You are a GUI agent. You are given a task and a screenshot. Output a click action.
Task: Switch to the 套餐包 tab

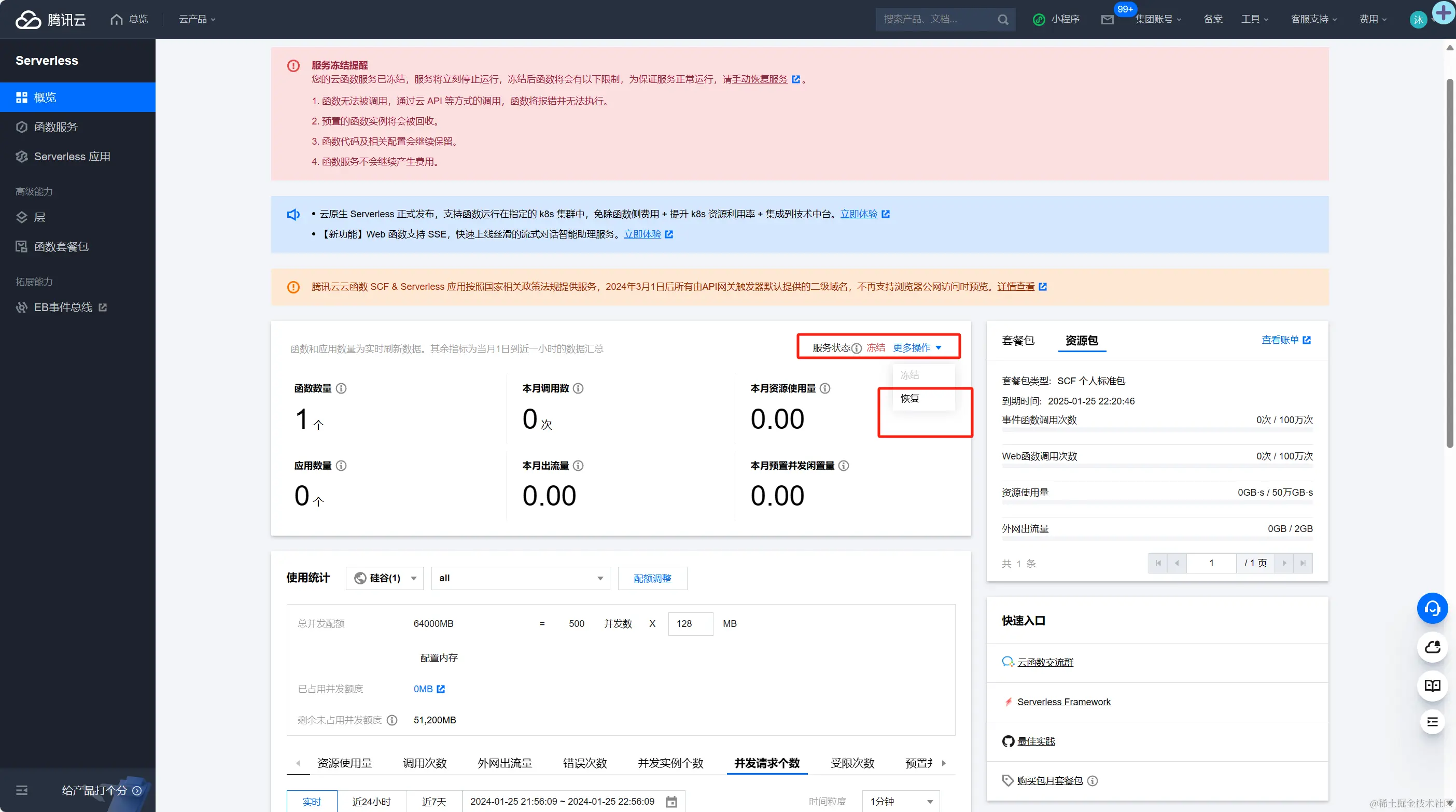click(1017, 340)
